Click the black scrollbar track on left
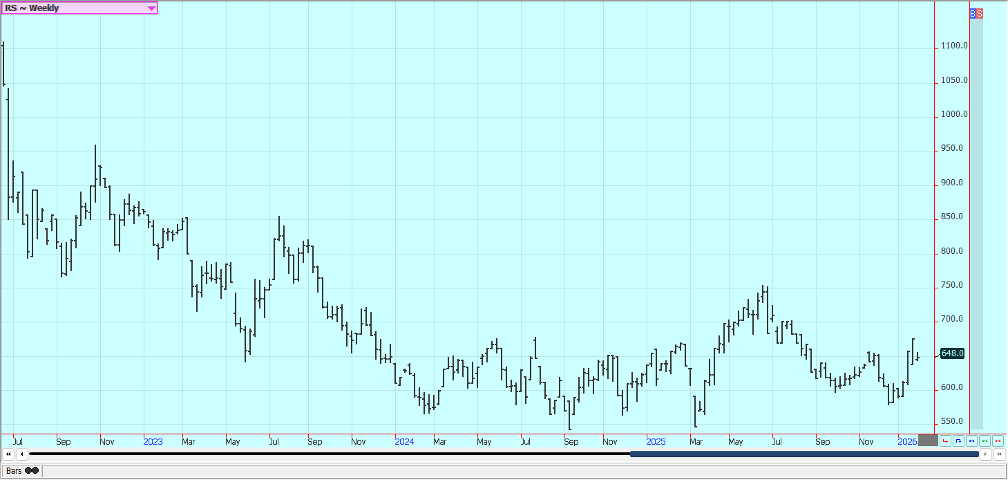This screenshot has width=1008, height=480. click(x=300, y=454)
